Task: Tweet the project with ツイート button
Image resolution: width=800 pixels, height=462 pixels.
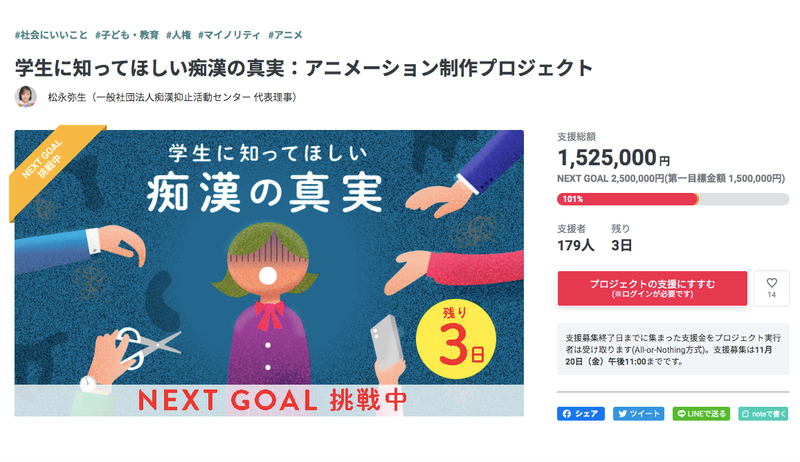Action: tap(639, 414)
